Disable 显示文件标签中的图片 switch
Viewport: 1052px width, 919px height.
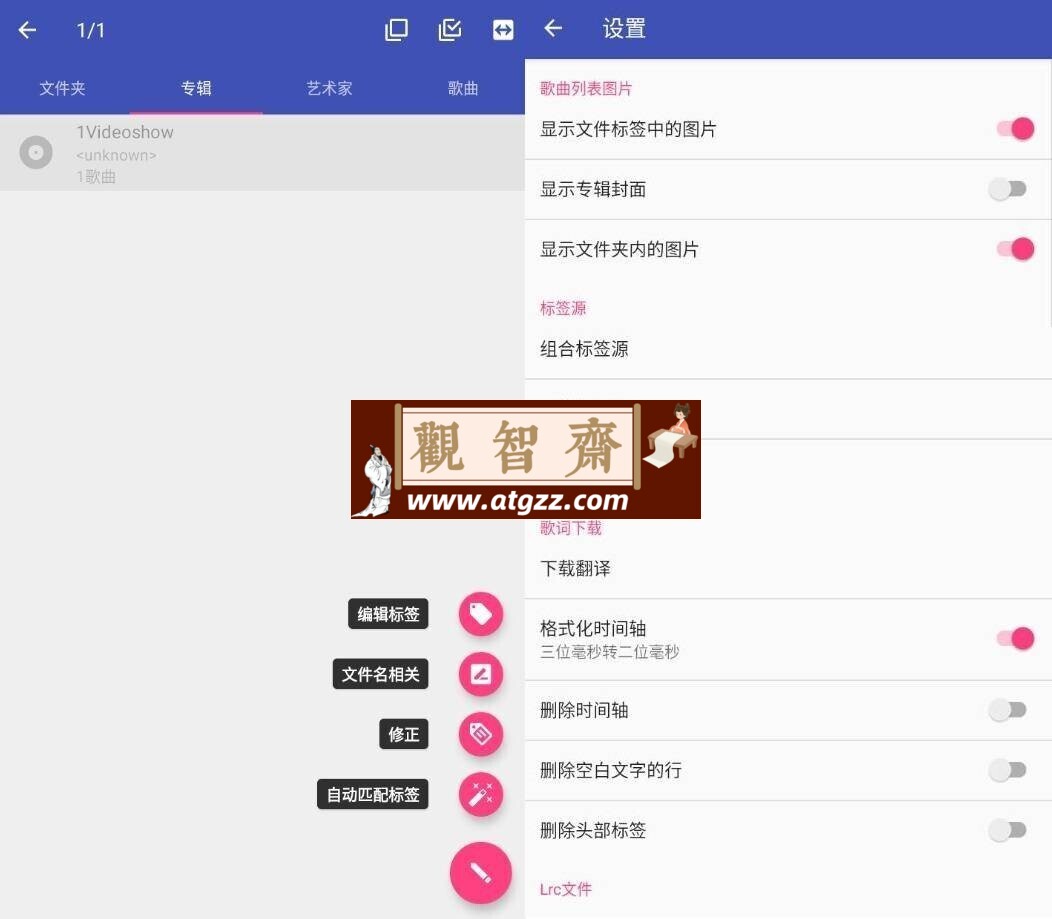(1015, 129)
